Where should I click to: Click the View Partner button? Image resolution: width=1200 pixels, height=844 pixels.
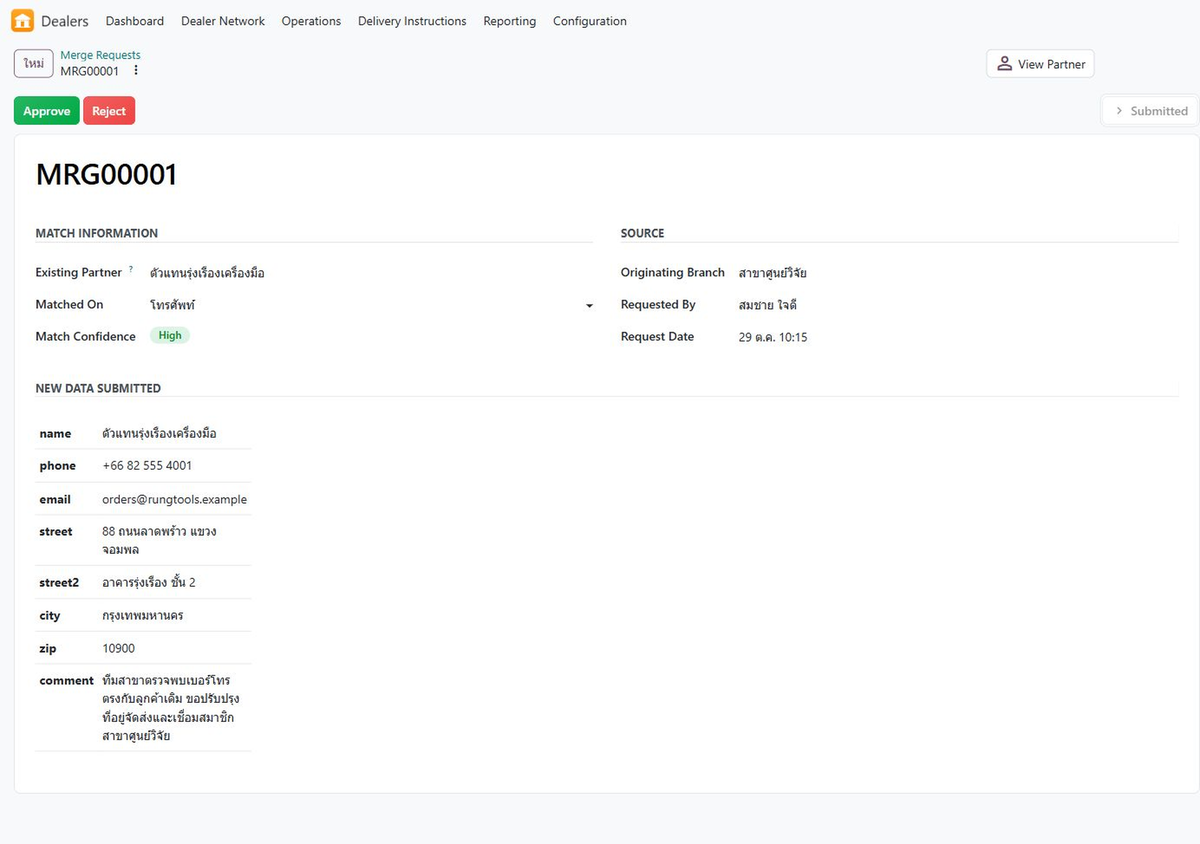[x=1041, y=64]
